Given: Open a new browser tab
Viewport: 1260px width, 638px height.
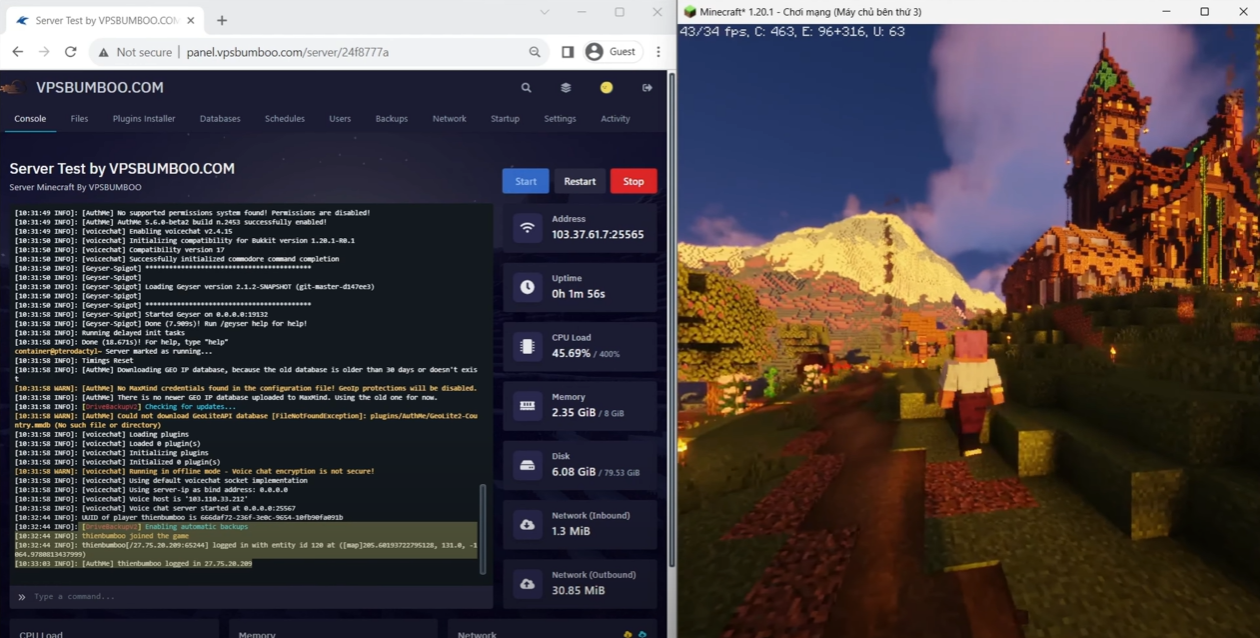Looking at the screenshot, I should (x=222, y=20).
